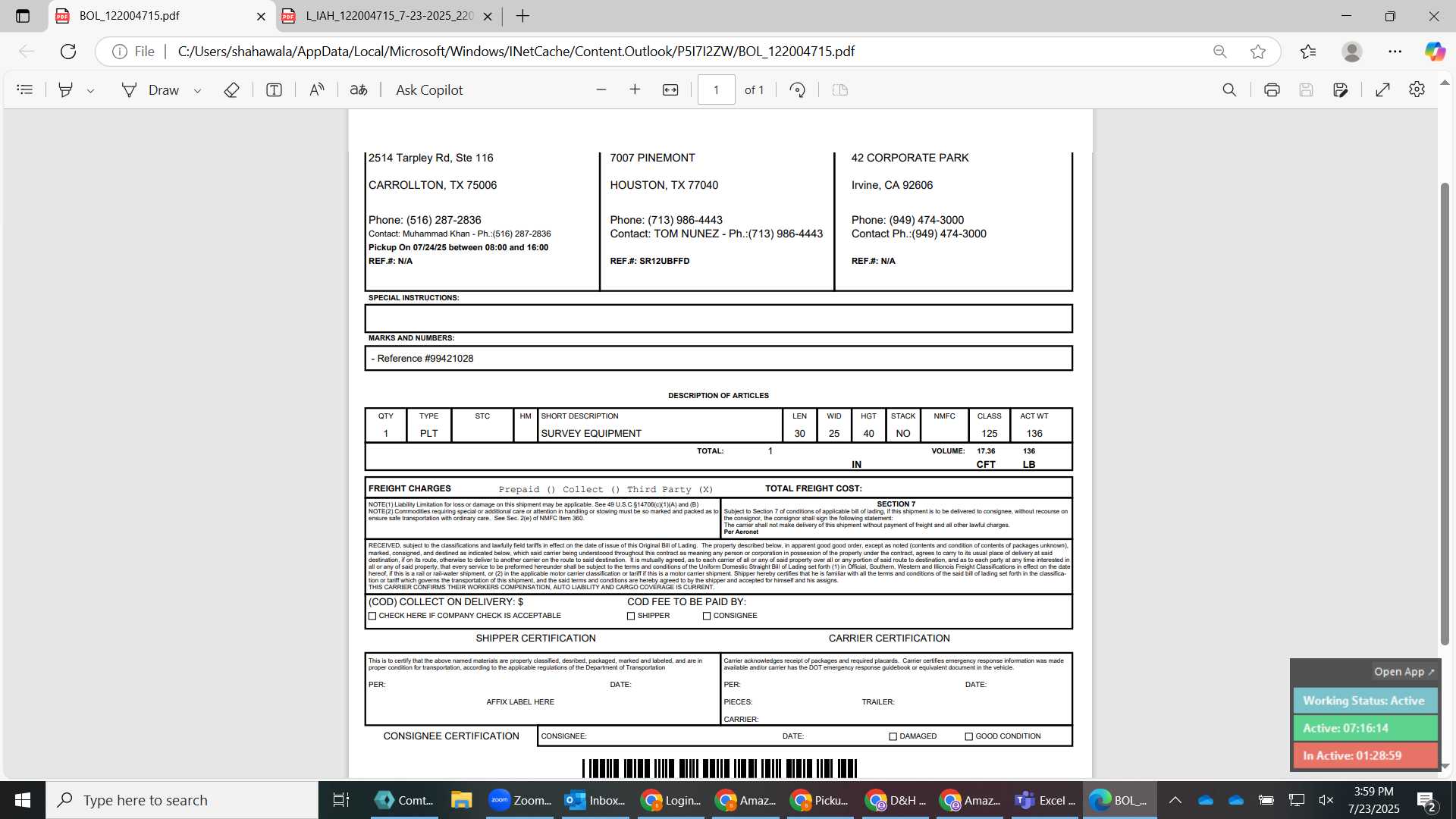The height and width of the screenshot is (819, 1456).
Task: Check the CONSIGNEE COD checkbox
Action: (707, 616)
